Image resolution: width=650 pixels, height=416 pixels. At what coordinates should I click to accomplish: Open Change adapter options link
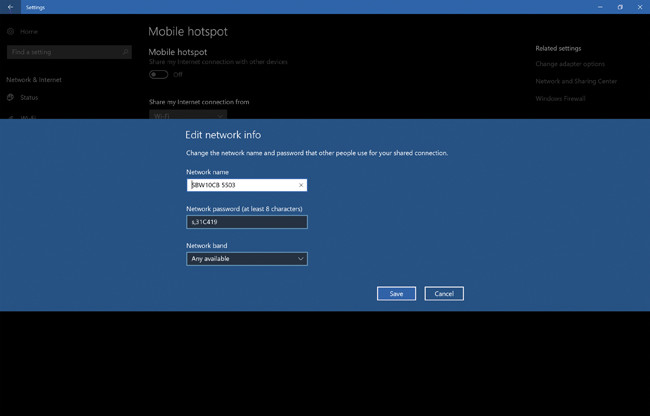(571, 64)
